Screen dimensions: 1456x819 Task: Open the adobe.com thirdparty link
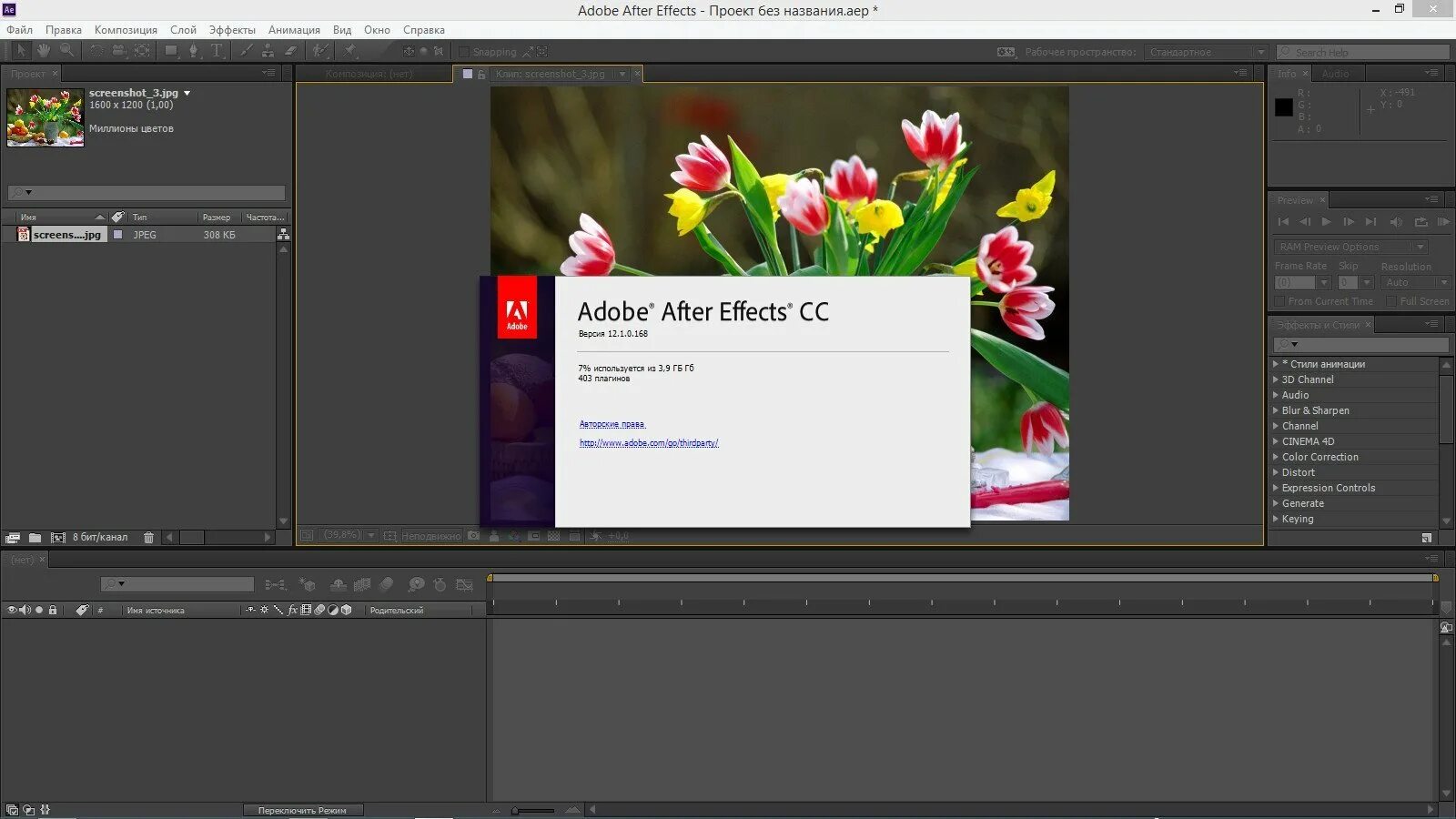pyautogui.click(x=649, y=443)
